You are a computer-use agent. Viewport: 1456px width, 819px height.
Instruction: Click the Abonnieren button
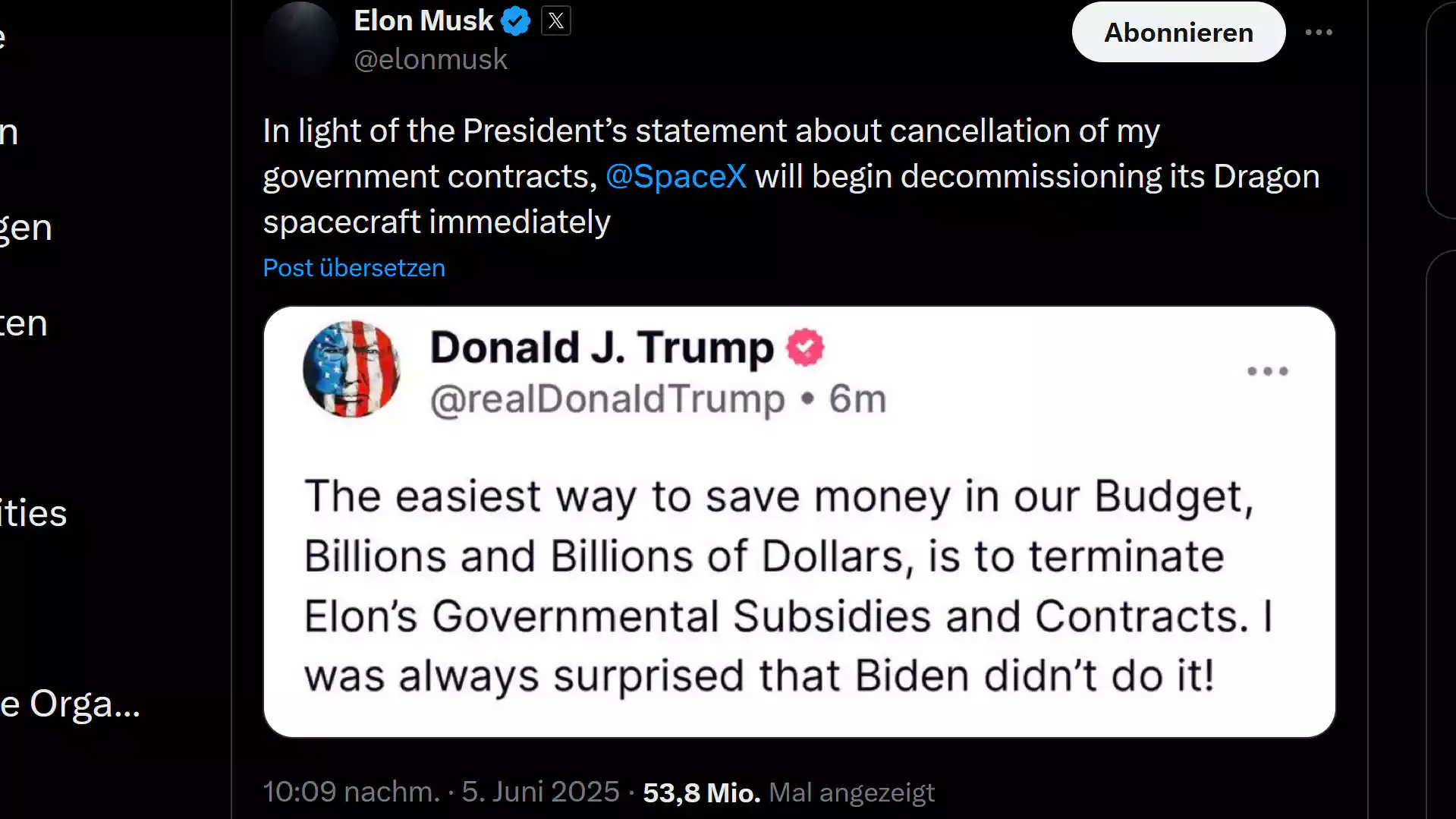point(1178,32)
